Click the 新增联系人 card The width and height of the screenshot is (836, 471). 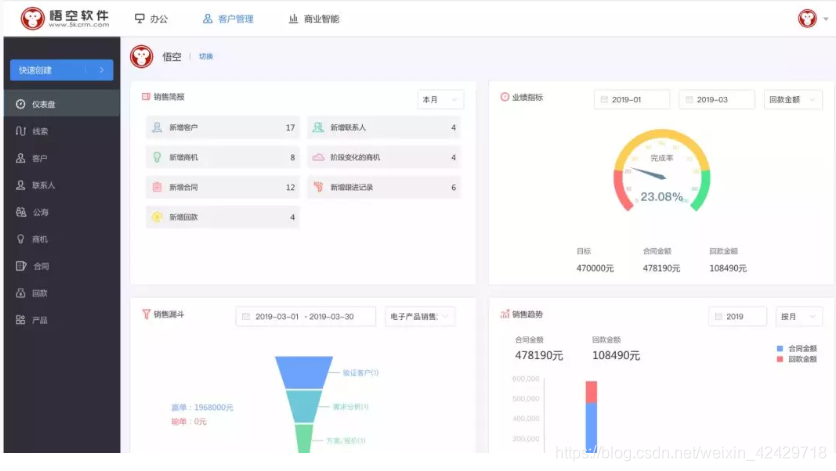[384, 127]
